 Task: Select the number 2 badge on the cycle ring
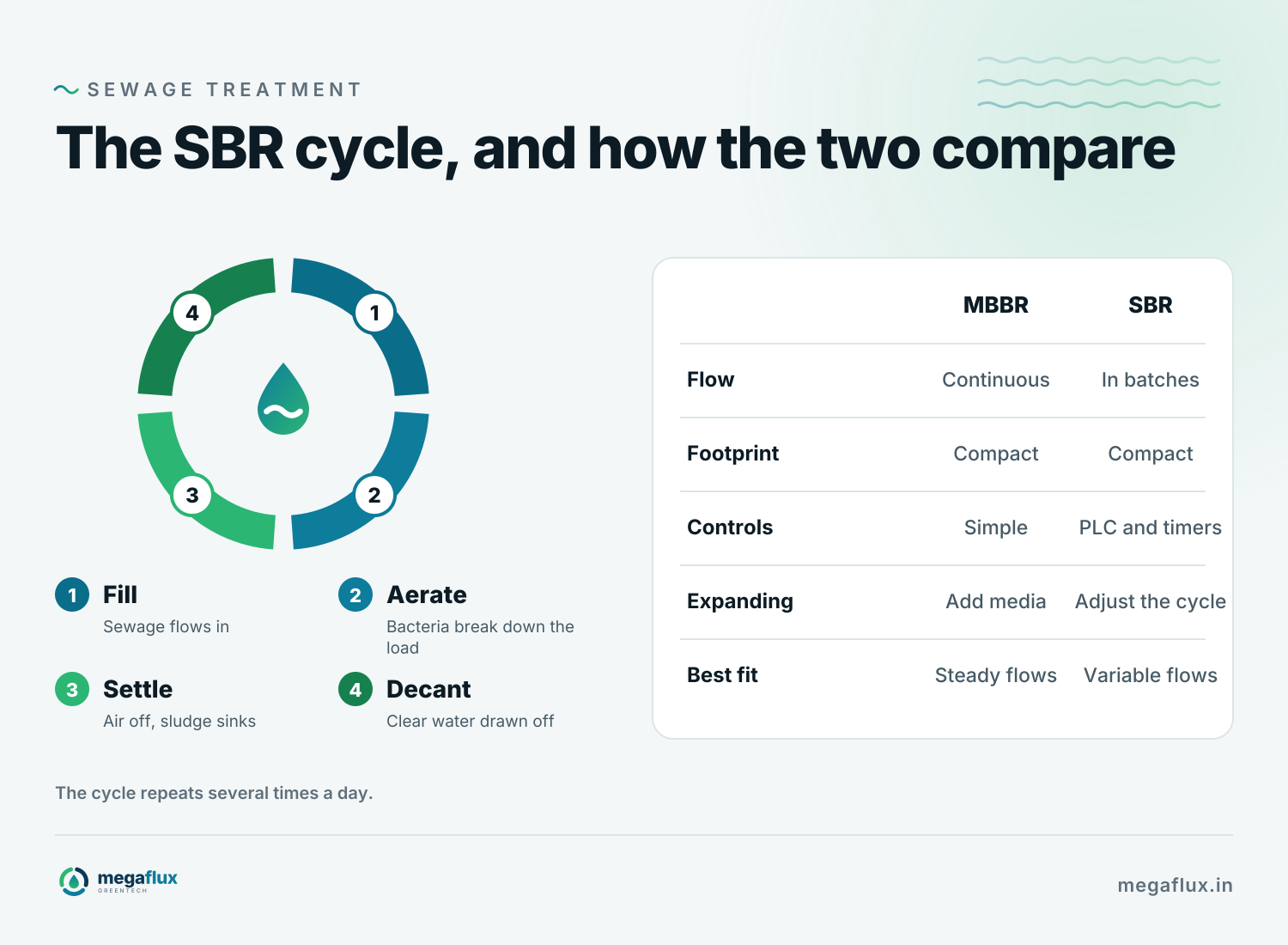pyautogui.click(x=374, y=495)
